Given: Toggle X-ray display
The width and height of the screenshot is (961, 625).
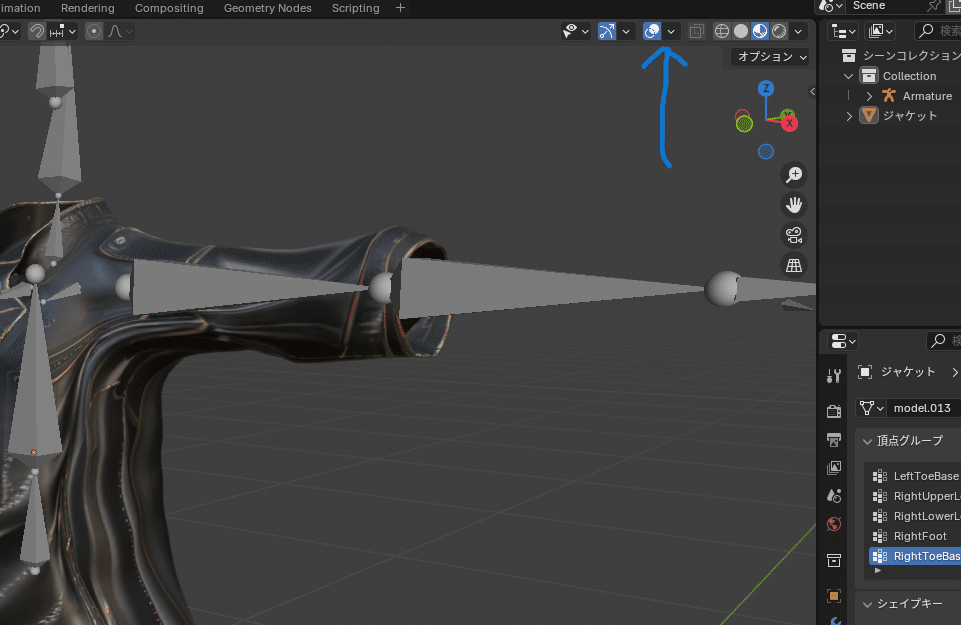Looking at the screenshot, I should (x=696, y=31).
